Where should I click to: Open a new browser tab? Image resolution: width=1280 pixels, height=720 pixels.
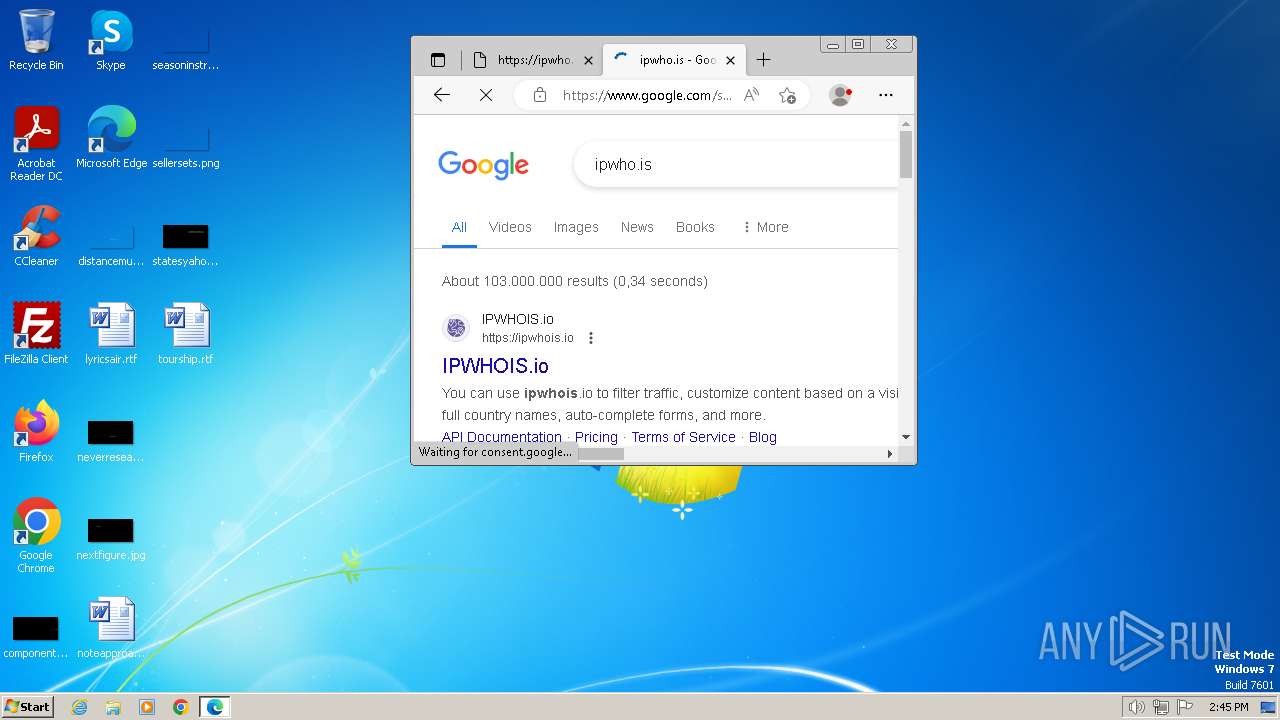pos(763,60)
